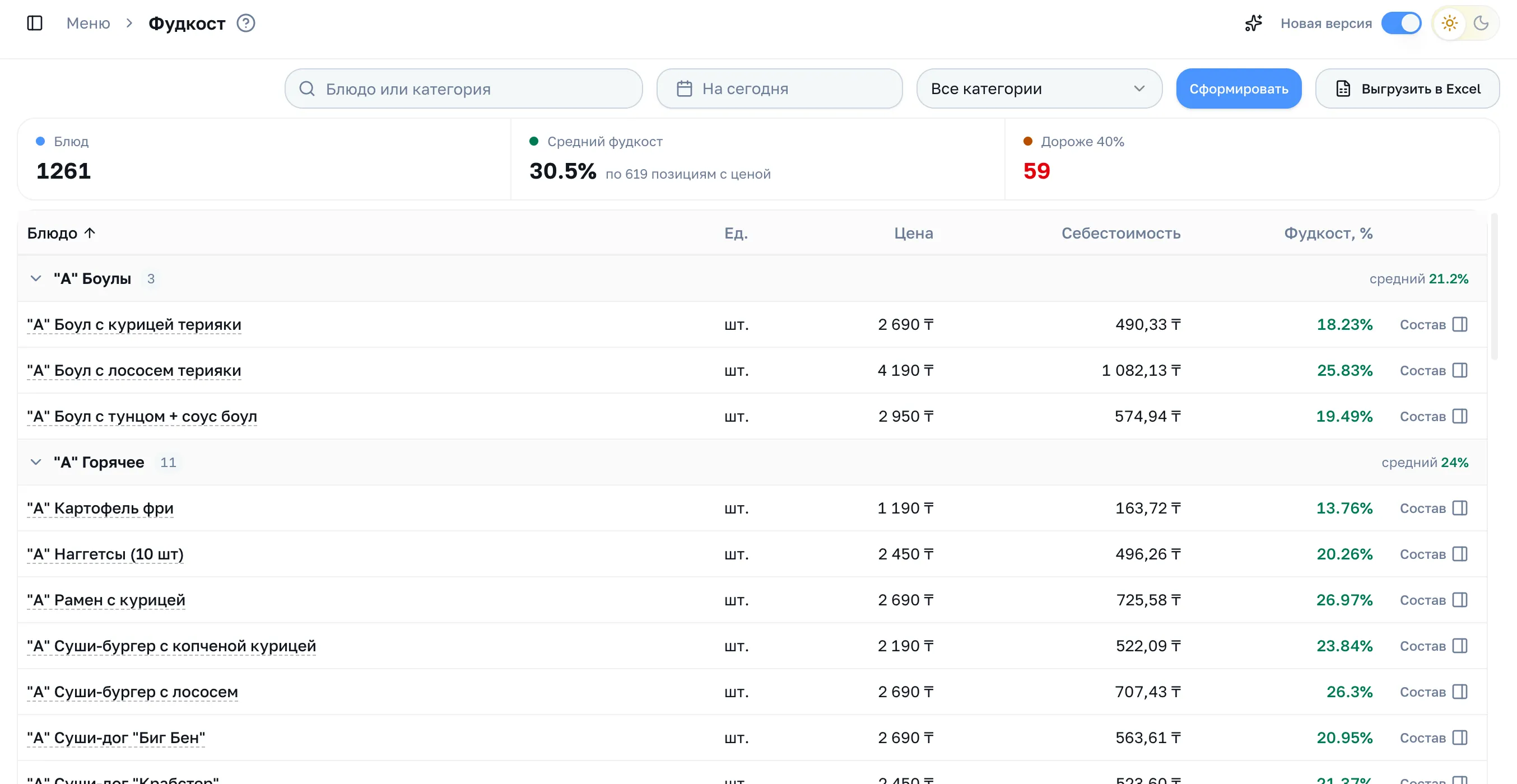Click the Блюдо или категория search field
This screenshot has height=784, width=1517.
tap(463, 88)
